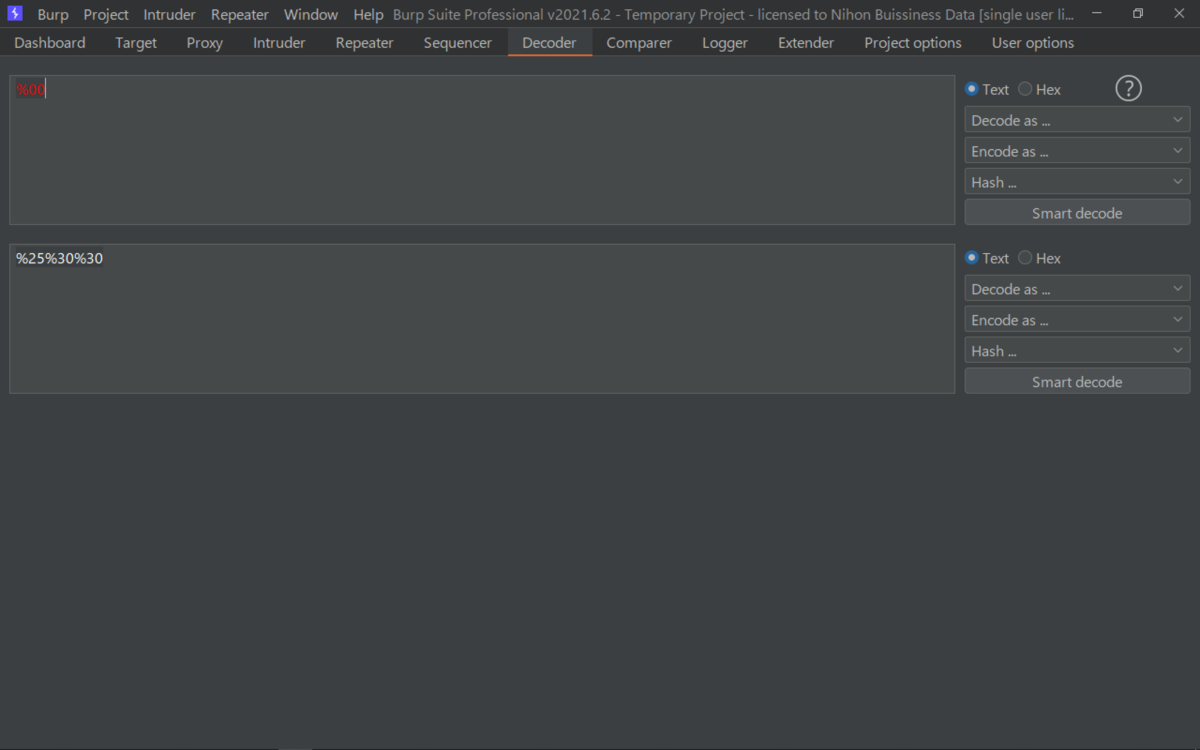The image size is (1200, 750).
Task: Open the Repeater menu in menu bar
Action: (240, 15)
